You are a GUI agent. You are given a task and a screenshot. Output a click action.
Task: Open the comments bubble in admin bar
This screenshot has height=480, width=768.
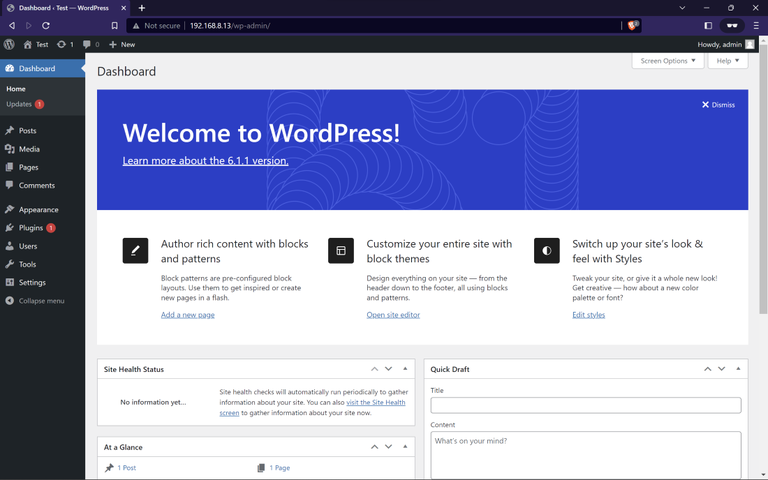click(87, 44)
